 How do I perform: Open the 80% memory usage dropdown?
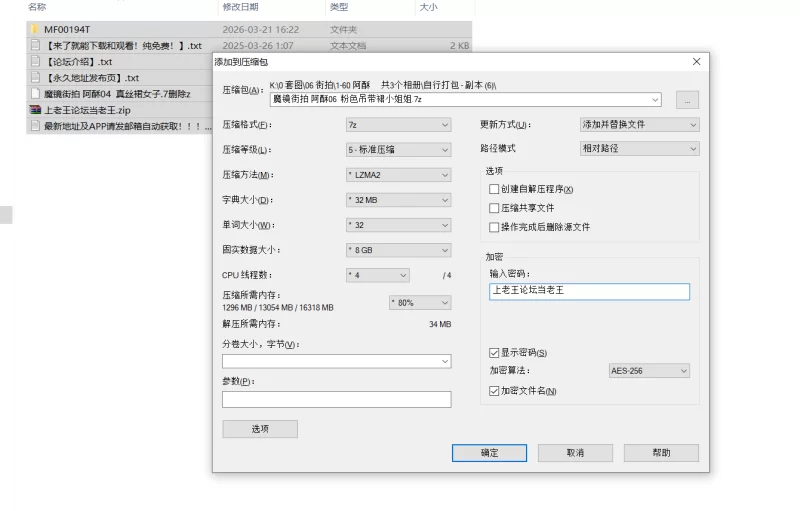coord(420,302)
